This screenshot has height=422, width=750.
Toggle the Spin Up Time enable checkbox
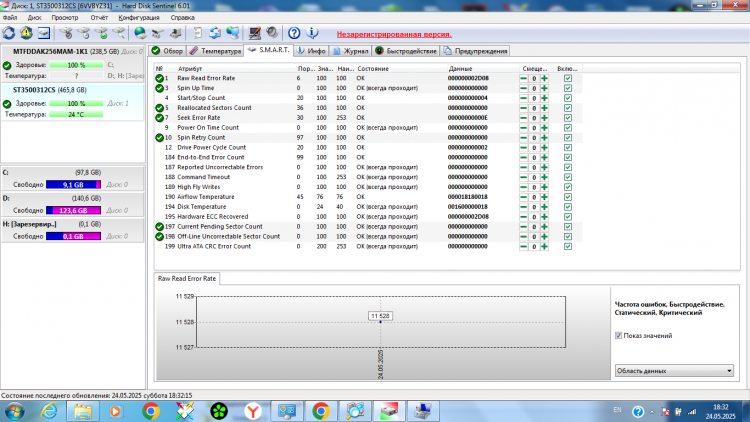(x=568, y=88)
